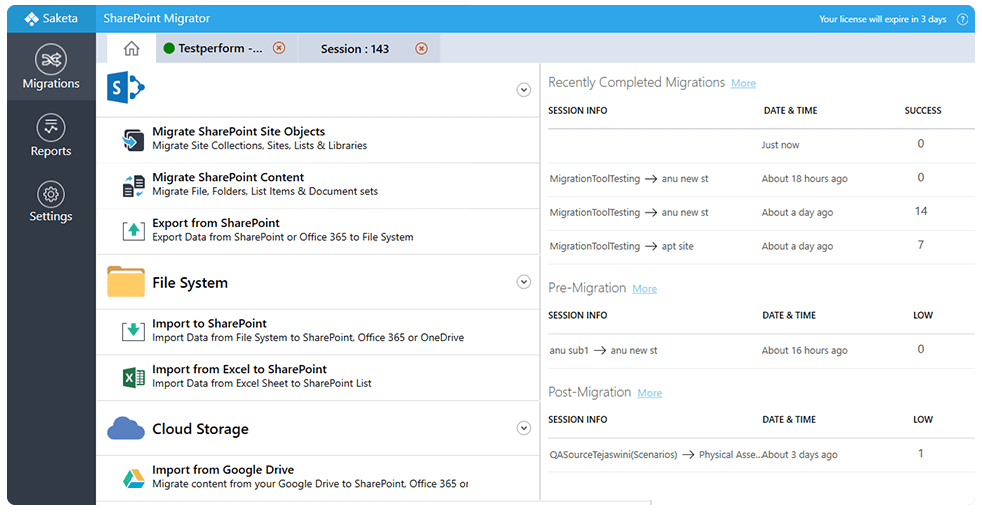This screenshot has width=982, height=513.
Task: Click the Saketa logo
Action: coord(51,19)
